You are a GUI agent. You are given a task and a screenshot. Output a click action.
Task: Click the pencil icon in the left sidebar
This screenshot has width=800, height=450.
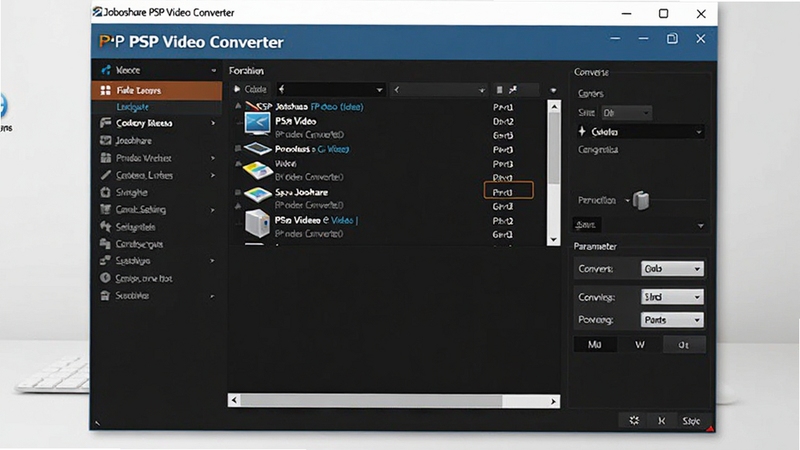click(106, 175)
